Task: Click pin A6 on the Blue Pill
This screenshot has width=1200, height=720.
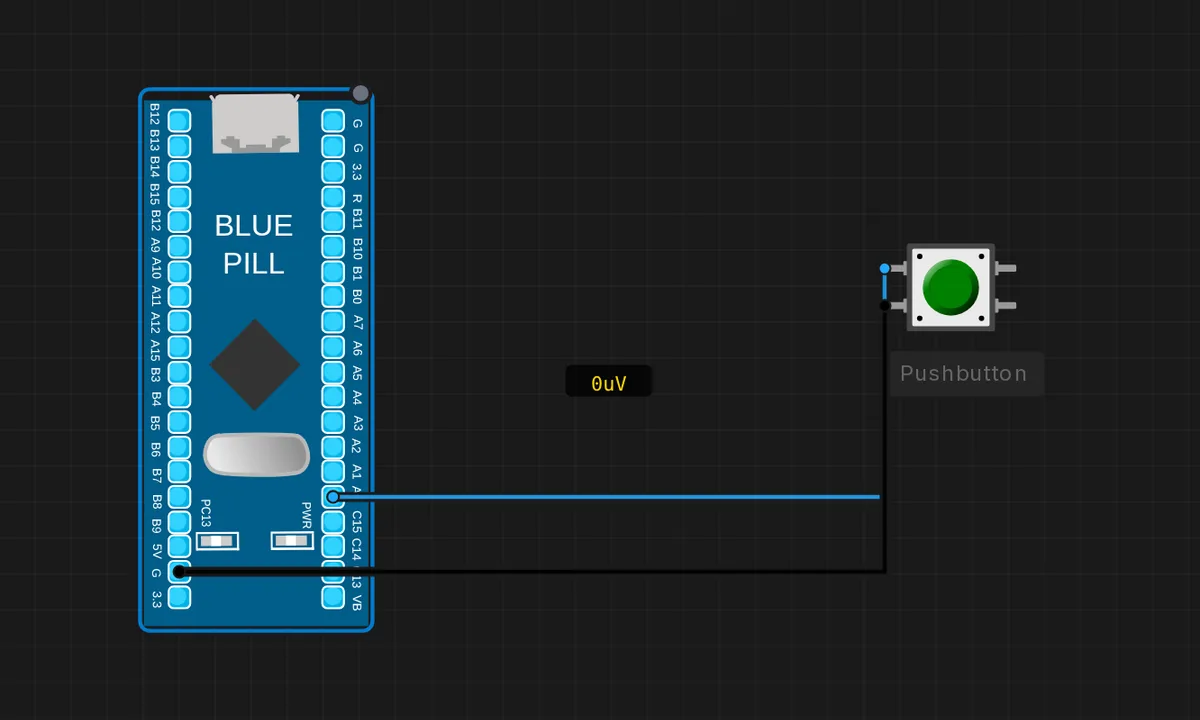Action: coord(333,347)
